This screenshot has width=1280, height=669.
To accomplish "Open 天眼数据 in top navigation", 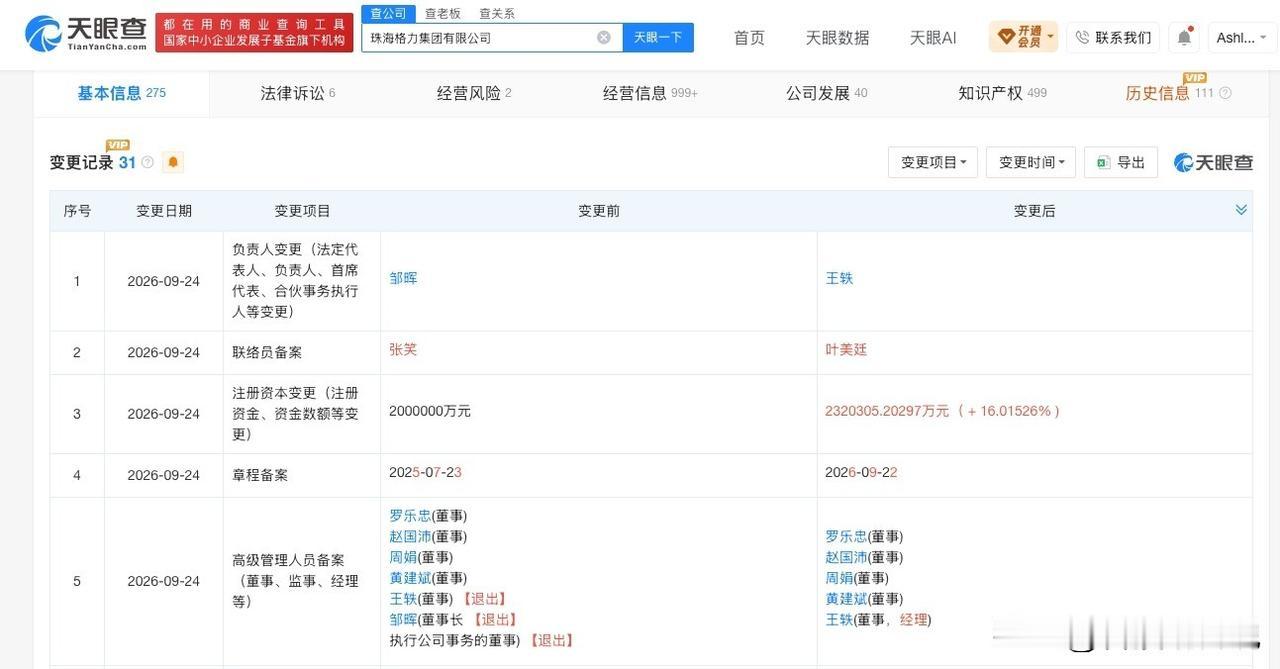I will (x=837, y=38).
